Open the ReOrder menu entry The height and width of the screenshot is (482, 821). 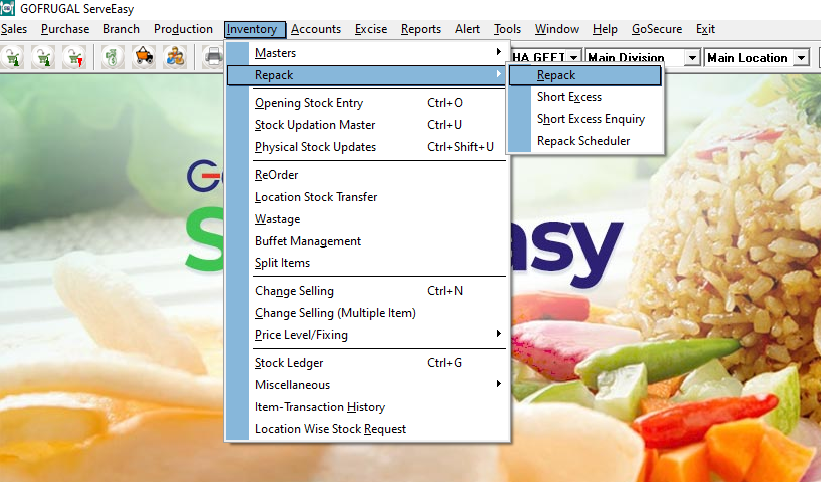point(368,175)
